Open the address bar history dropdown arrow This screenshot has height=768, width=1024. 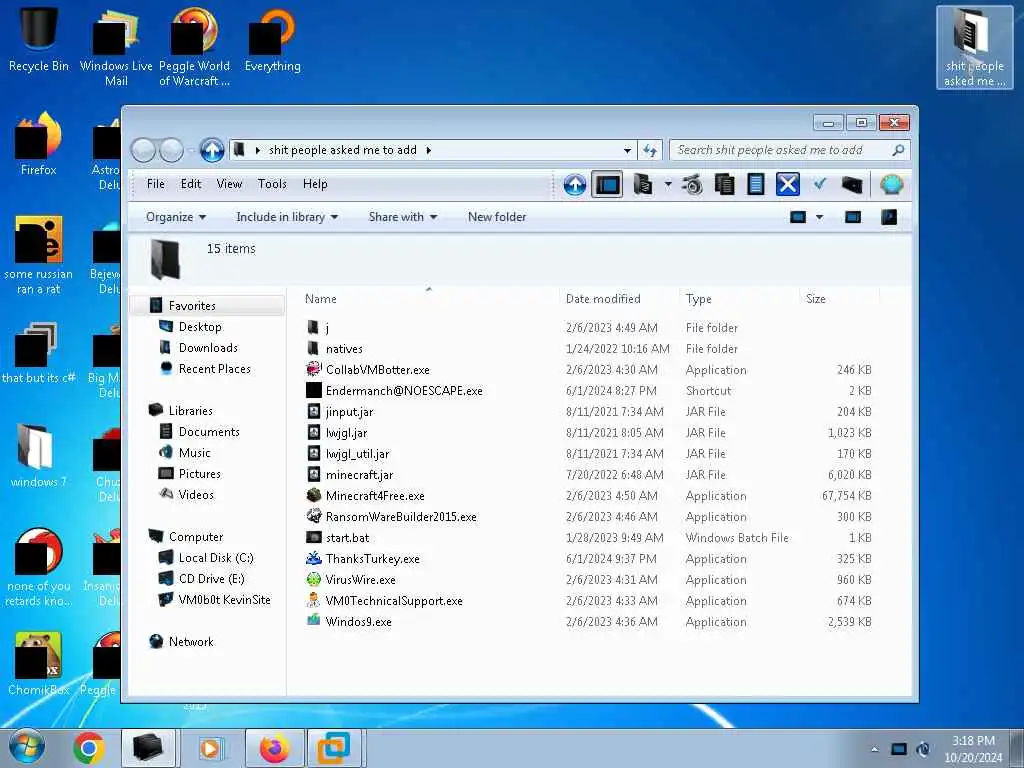627,150
